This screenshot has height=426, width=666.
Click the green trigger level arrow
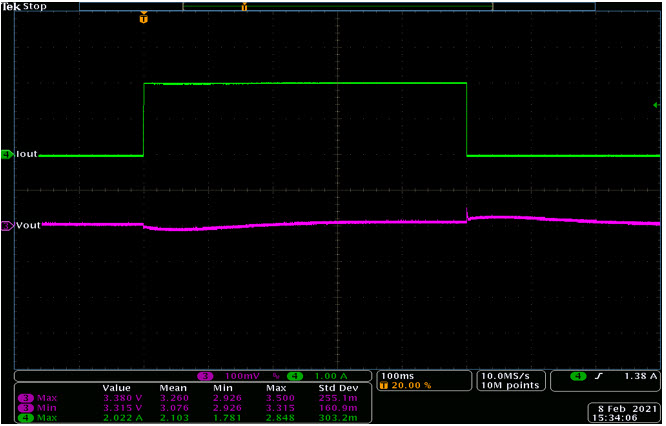tap(656, 105)
